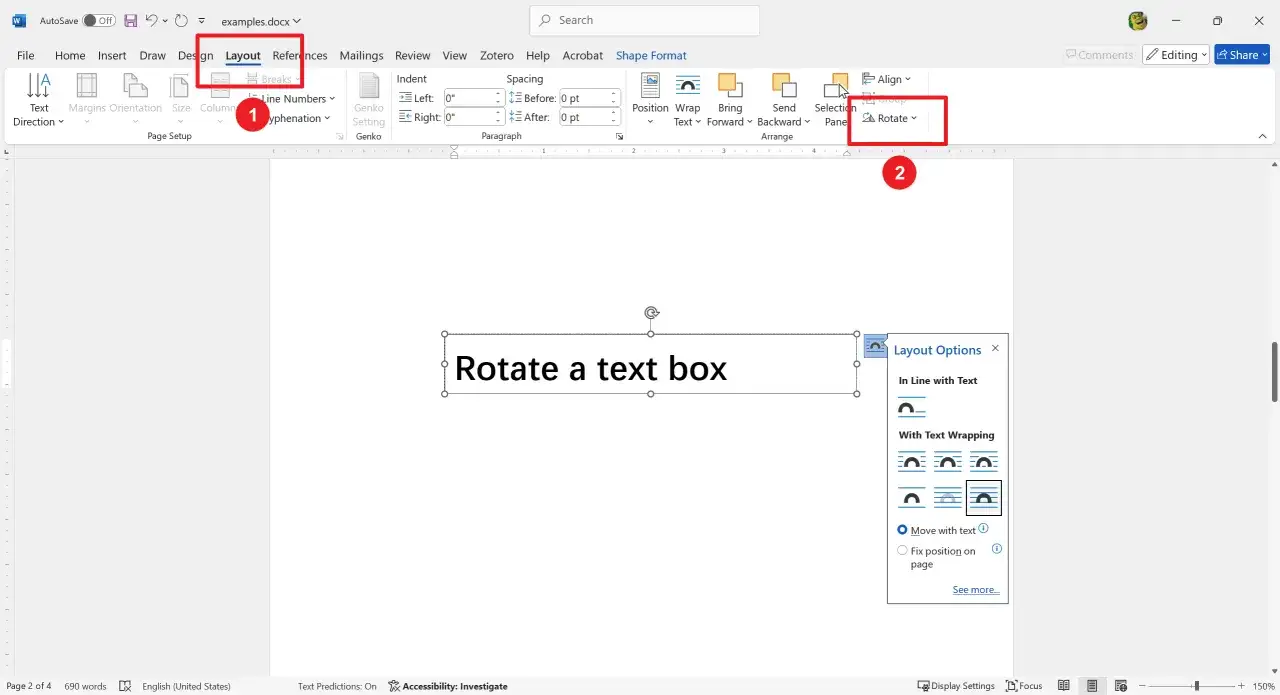Open Customize Quick Access Toolbar dropdown
This screenshot has height=695, width=1280.
coord(202,20)
